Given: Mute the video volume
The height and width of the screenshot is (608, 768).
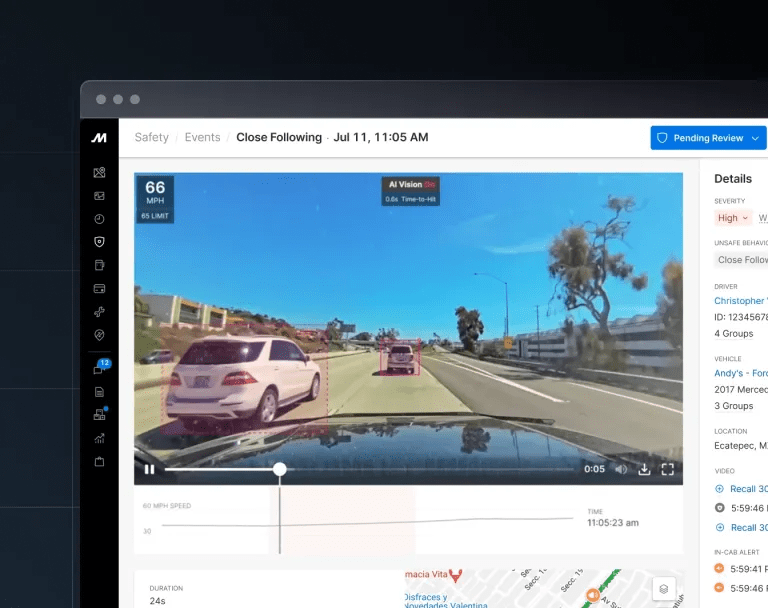Looking at the screenshot, I should point(621,469).
